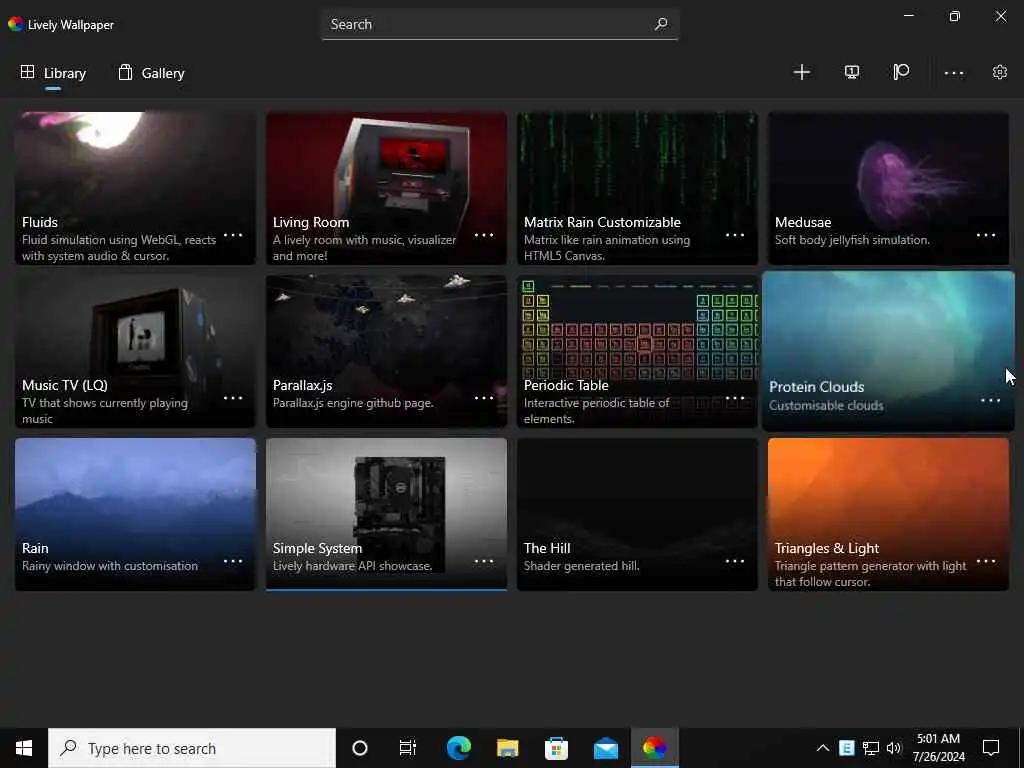Open more options for Rain wallpaper
The width and height of the screenshot is (1024, 768).
(233, 561)
